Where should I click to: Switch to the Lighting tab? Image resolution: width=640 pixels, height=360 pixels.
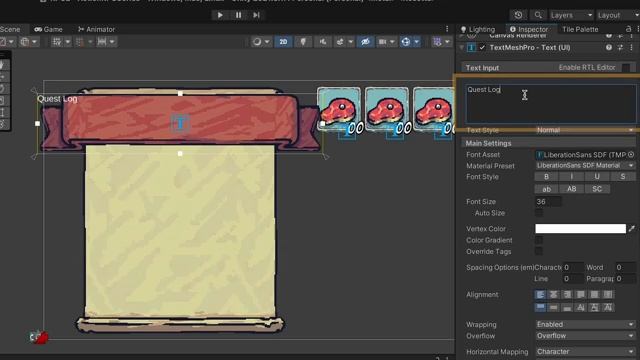(478, 29)
